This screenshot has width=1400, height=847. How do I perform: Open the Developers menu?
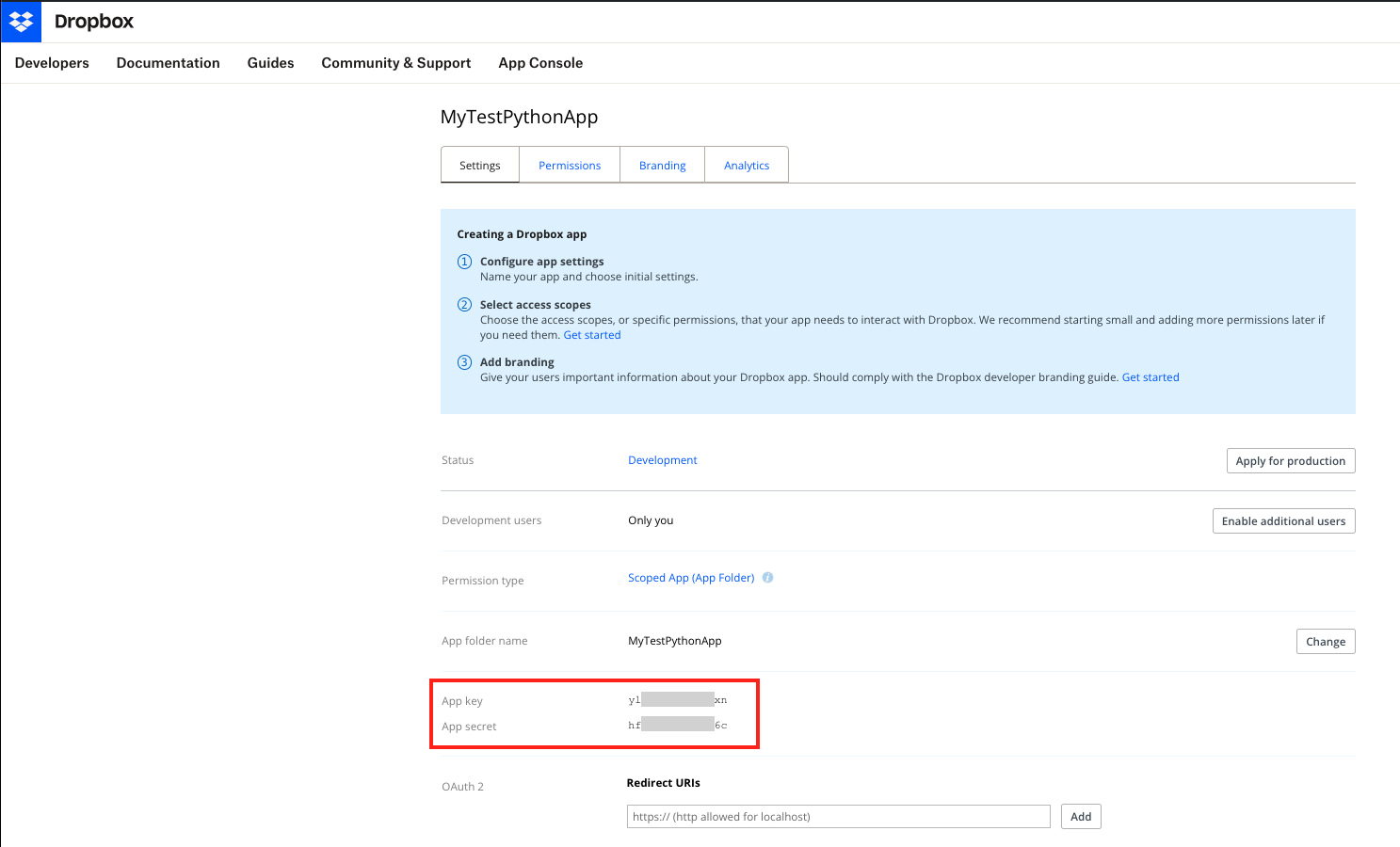(x=52, y=63)
